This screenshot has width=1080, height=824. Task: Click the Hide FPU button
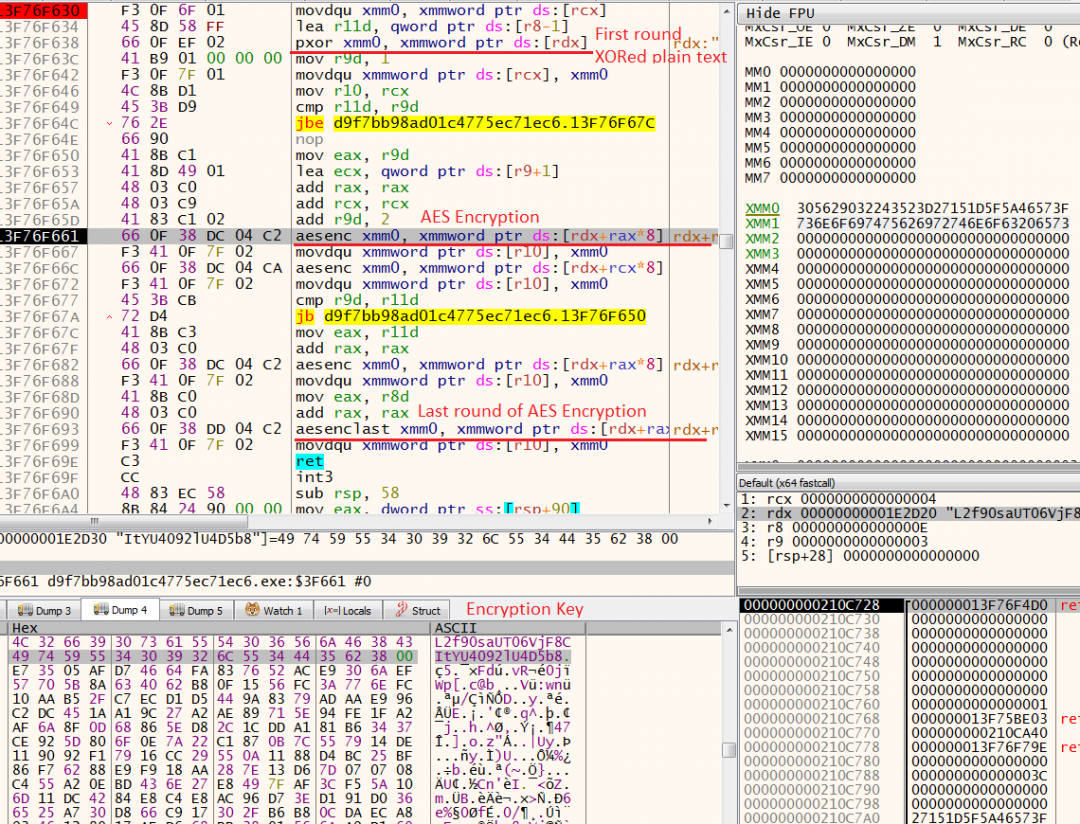pyautogui.click(x=778, y=12)
